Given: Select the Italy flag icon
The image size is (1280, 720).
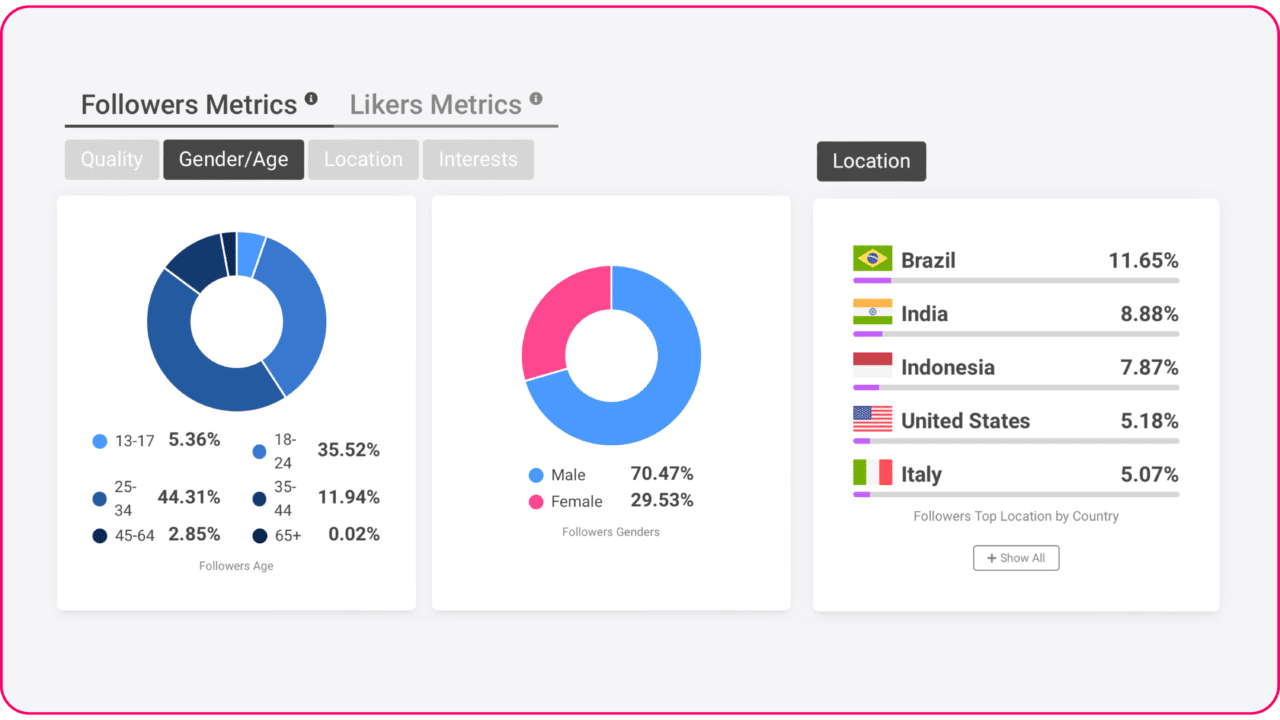Looking at the screenshot, I should 872,471.
